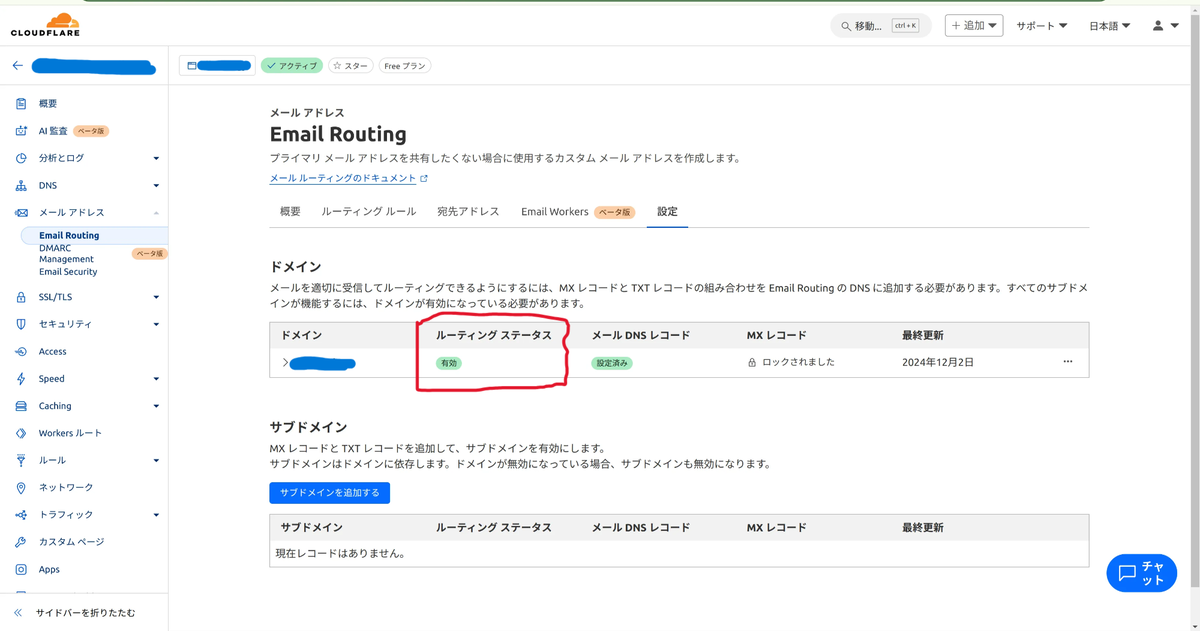Expand Caching submenu arrow
This screenshot has width=1200, height=631.
156,406
